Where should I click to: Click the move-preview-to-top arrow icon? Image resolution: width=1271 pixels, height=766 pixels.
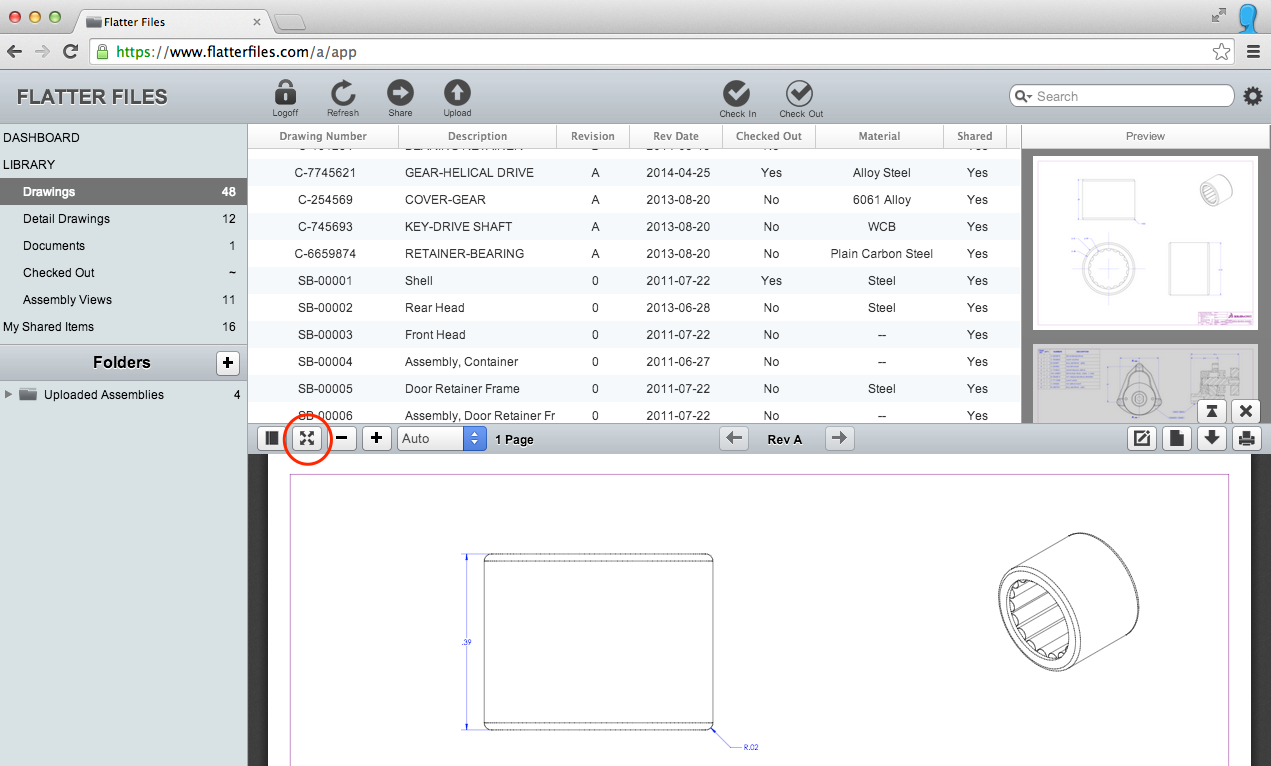[1211, 411]
